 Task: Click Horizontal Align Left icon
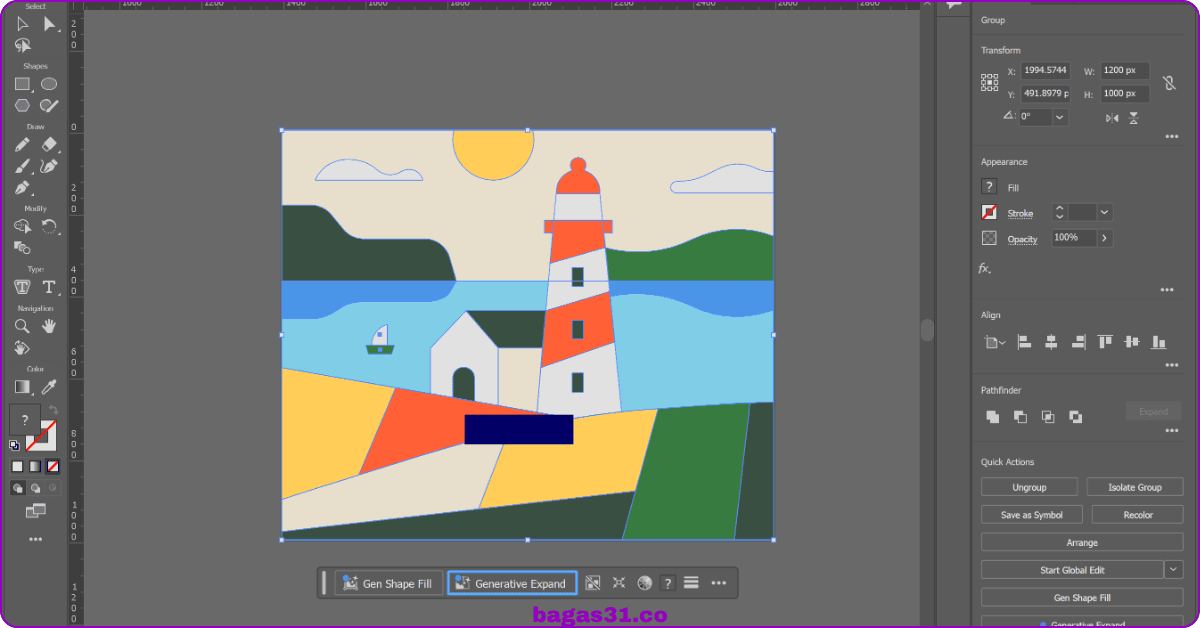(x=1024, y=342)
